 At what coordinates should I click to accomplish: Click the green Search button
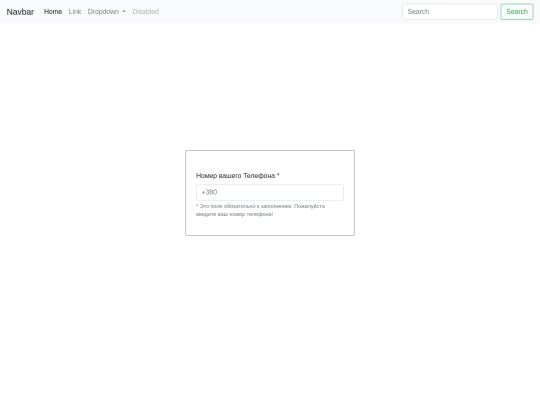pos(517,12)
